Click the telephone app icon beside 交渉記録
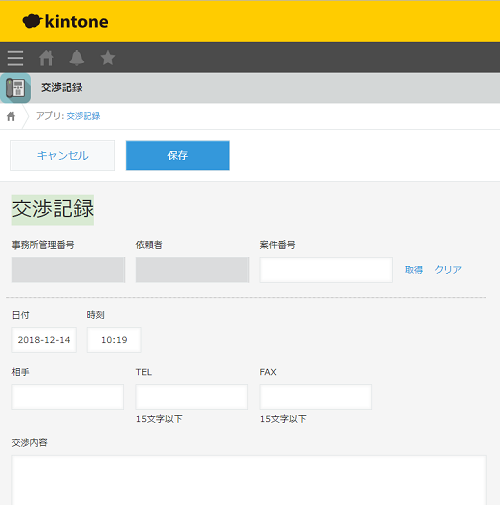 (15, 88)
